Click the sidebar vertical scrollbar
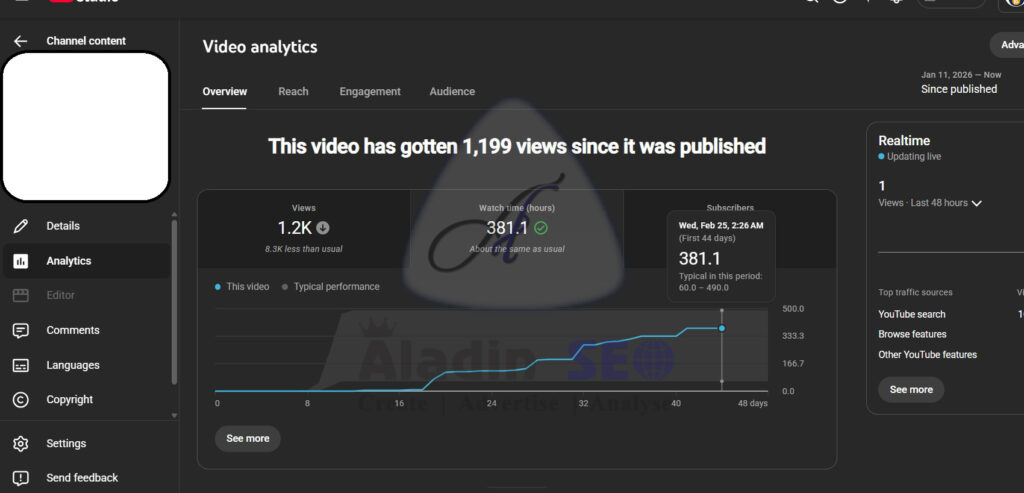The image size is (1024, 493). (x=174, y=300)
